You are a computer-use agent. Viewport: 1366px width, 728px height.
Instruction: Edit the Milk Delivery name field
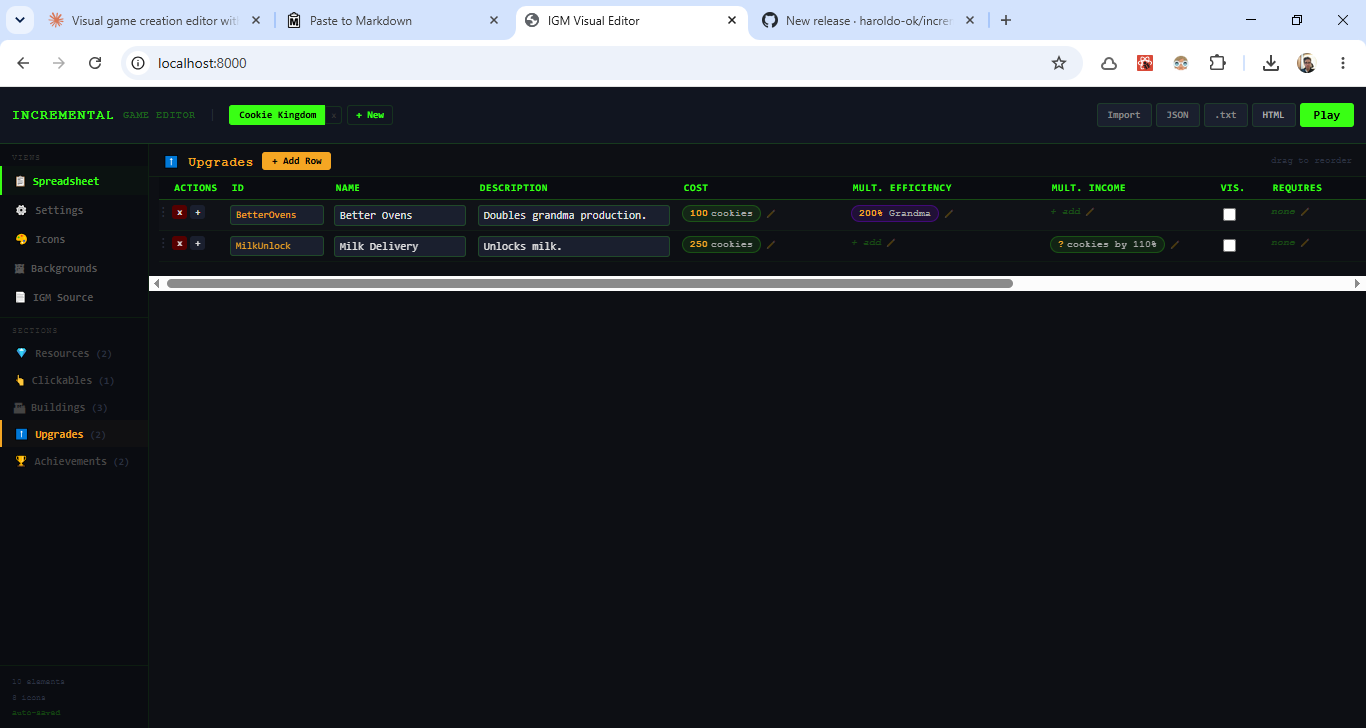pos(400,246)
